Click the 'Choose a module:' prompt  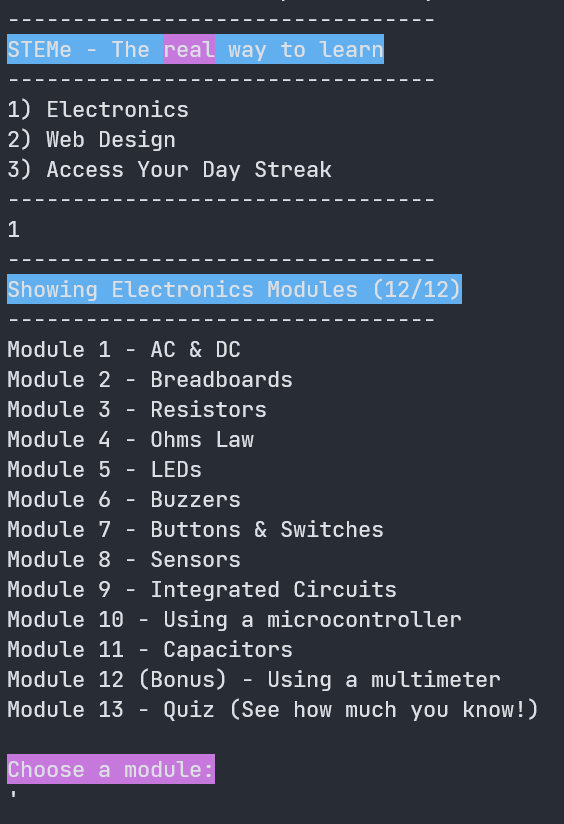point(111,769)
